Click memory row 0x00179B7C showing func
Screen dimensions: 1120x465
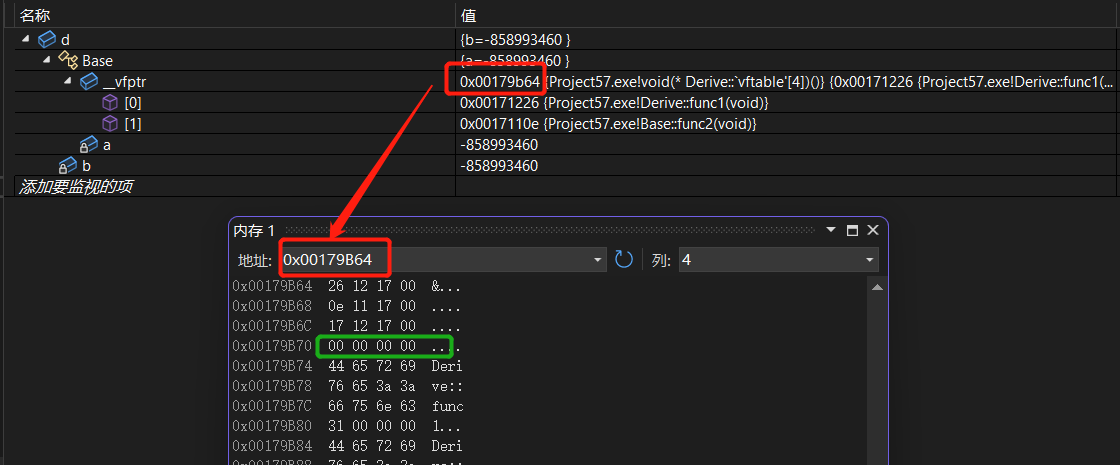(348, 406)
